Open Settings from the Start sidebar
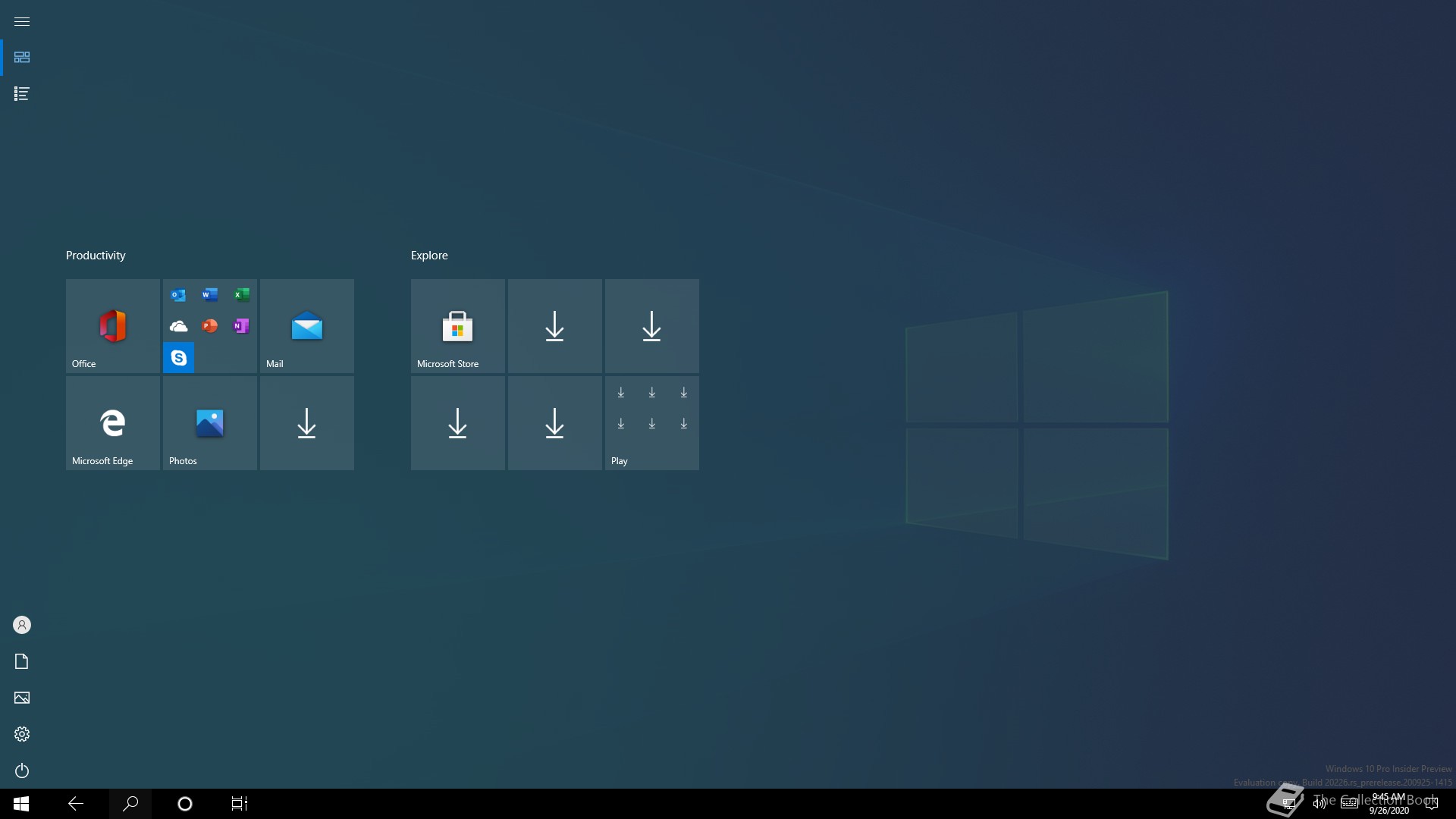 pyautogui.click(x=22, y=734)
